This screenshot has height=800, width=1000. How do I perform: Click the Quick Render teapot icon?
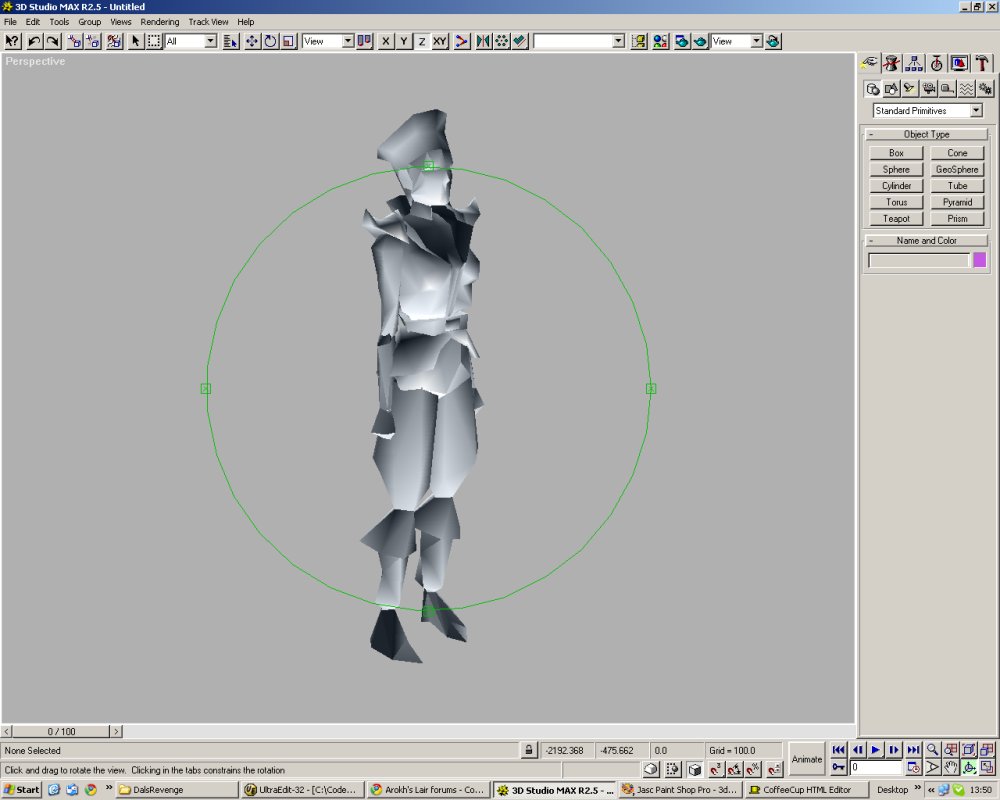pos(700,41)
